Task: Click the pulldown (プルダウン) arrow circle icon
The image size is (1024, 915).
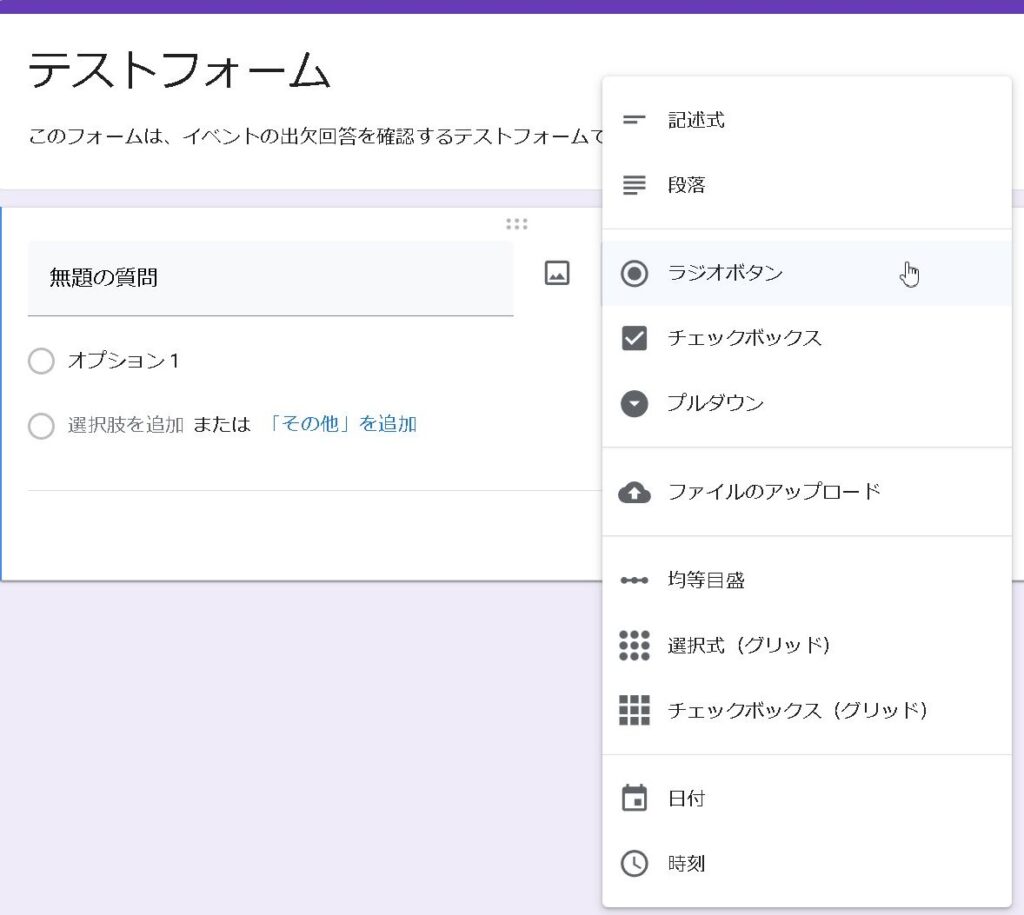Action: coord(634,403)
